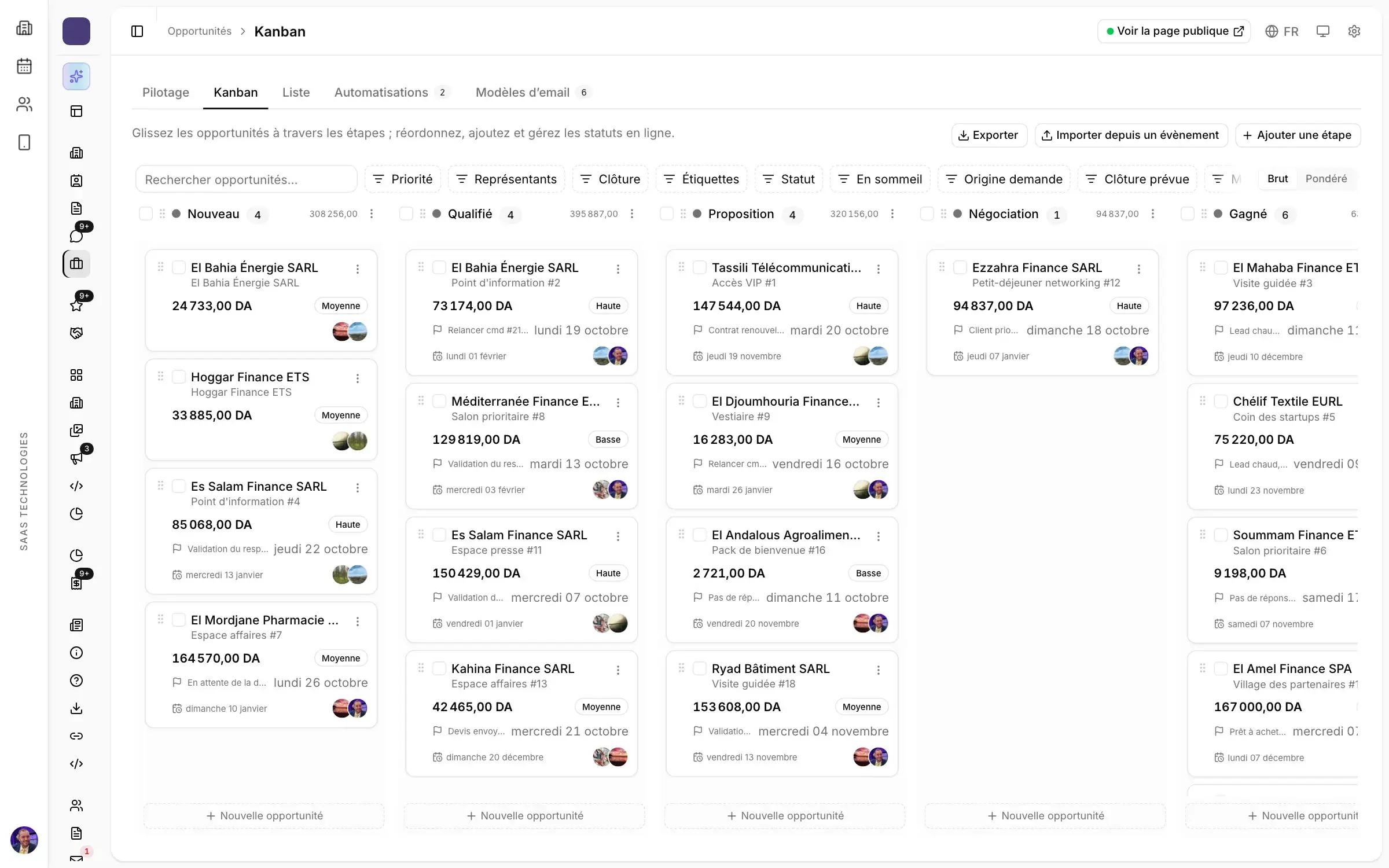
Task: Add Nouvelle opportunité in Négociation column
Action: click(x=1045, y=816)
